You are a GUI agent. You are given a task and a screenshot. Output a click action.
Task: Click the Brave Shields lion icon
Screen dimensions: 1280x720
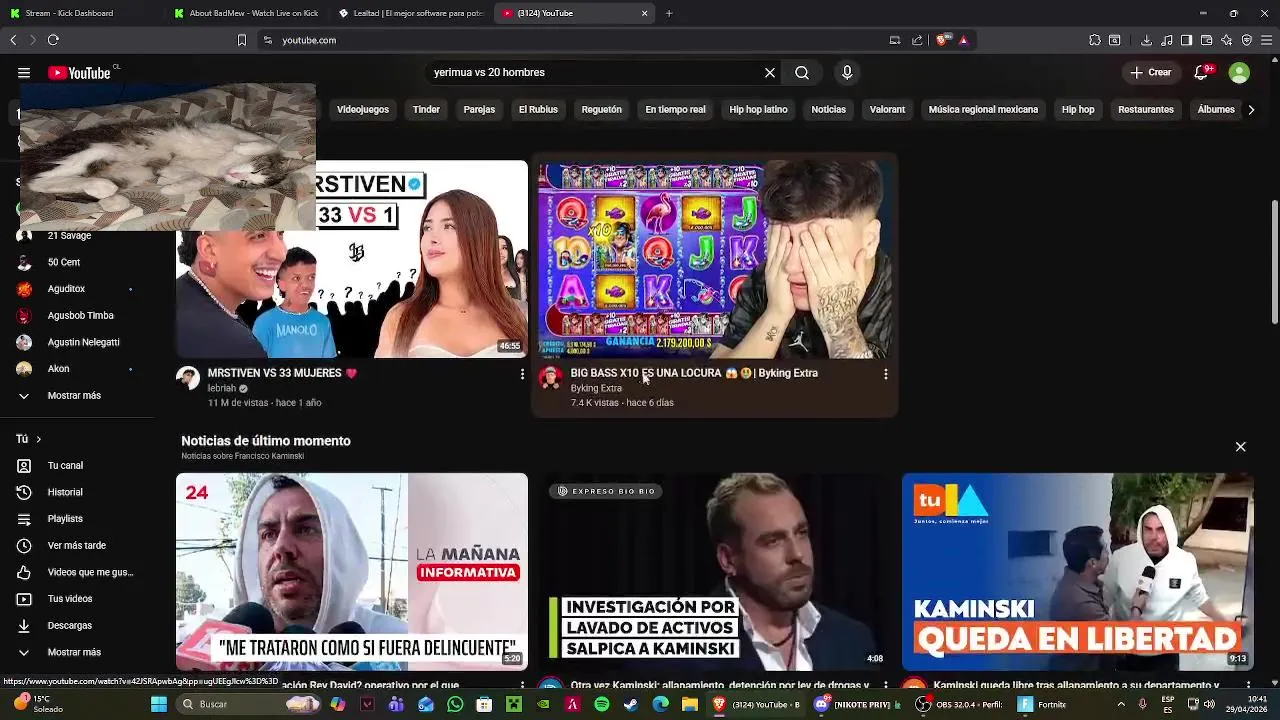942,40
